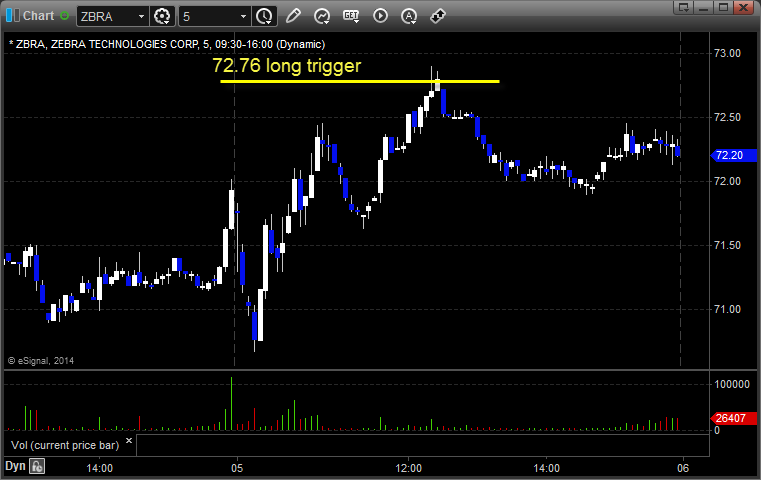
Task: Open the time template clock menu
Action: 265,16
